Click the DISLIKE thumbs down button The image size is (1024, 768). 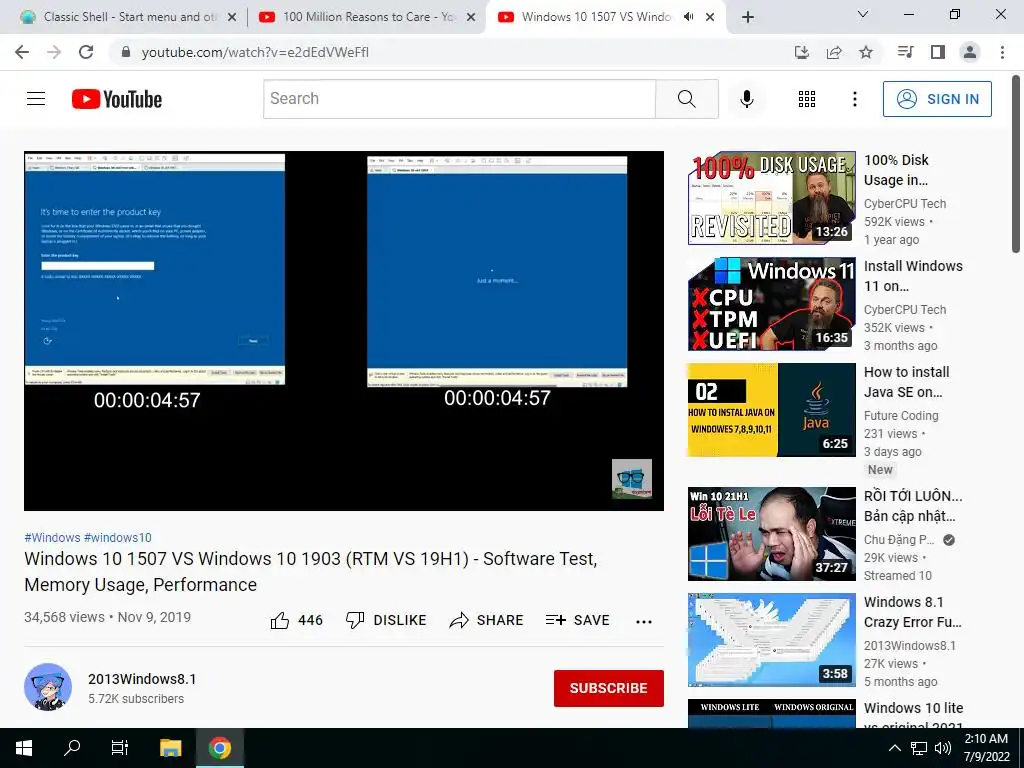click(386, 620)
